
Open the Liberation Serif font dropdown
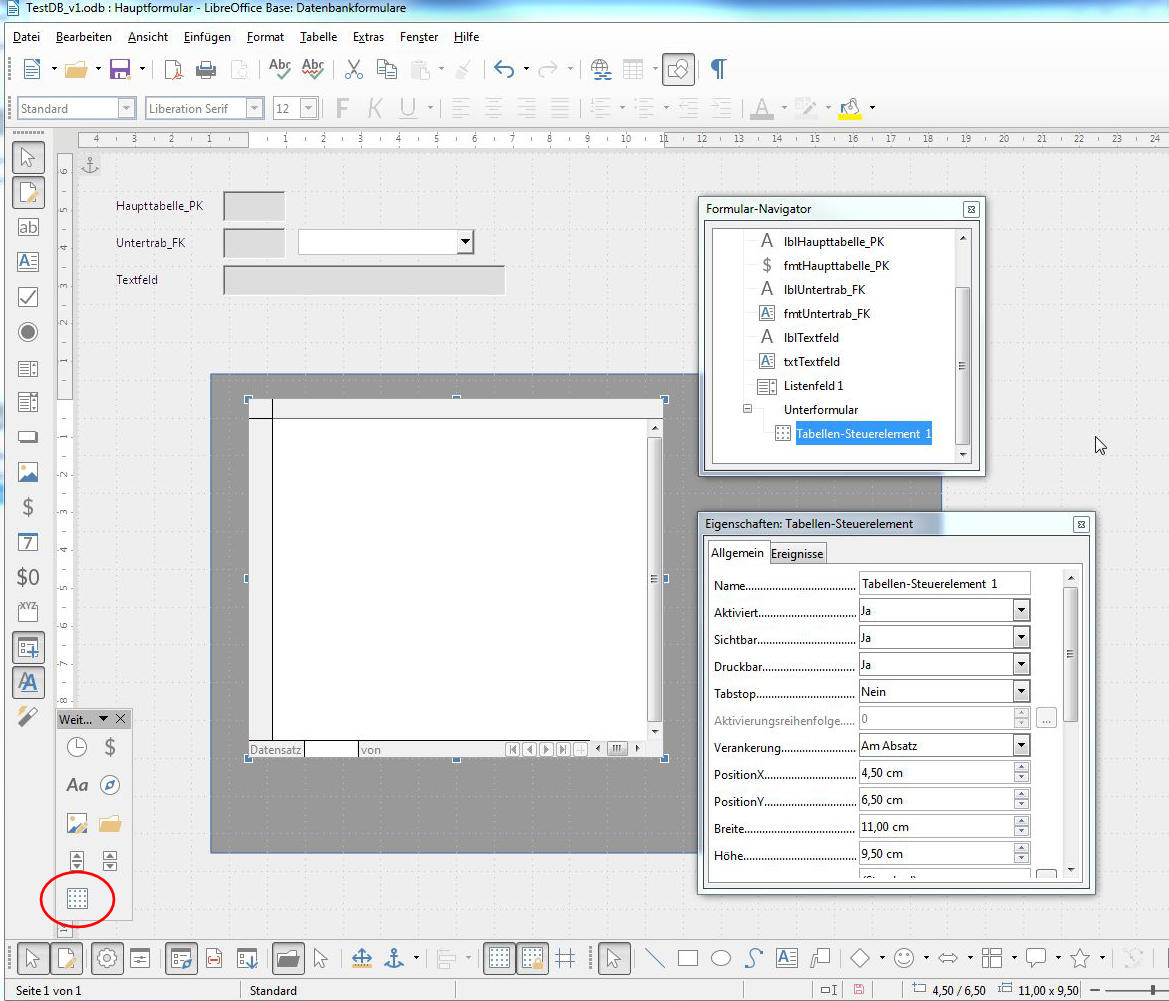click(255, 109)
